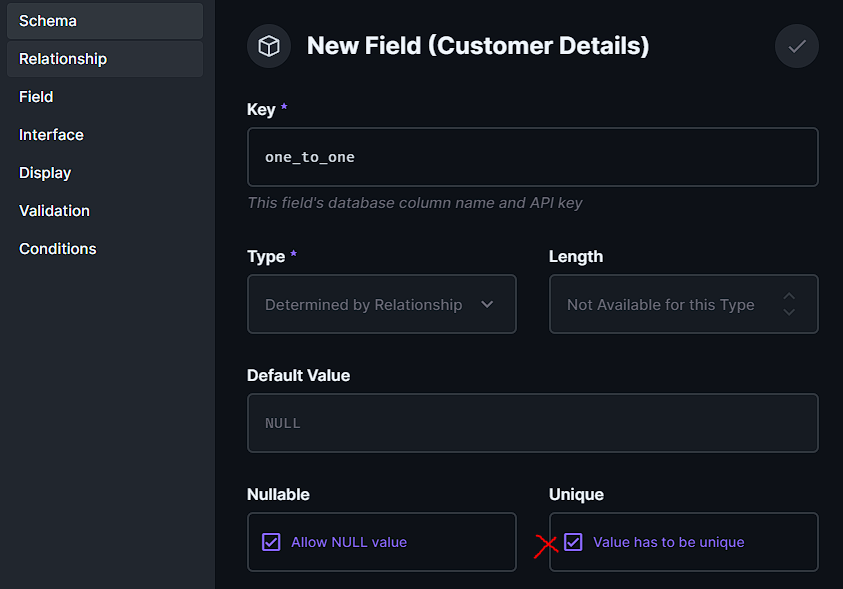843x589 pixels.
Task: Open the Relationship section
Action: [104, 59]
